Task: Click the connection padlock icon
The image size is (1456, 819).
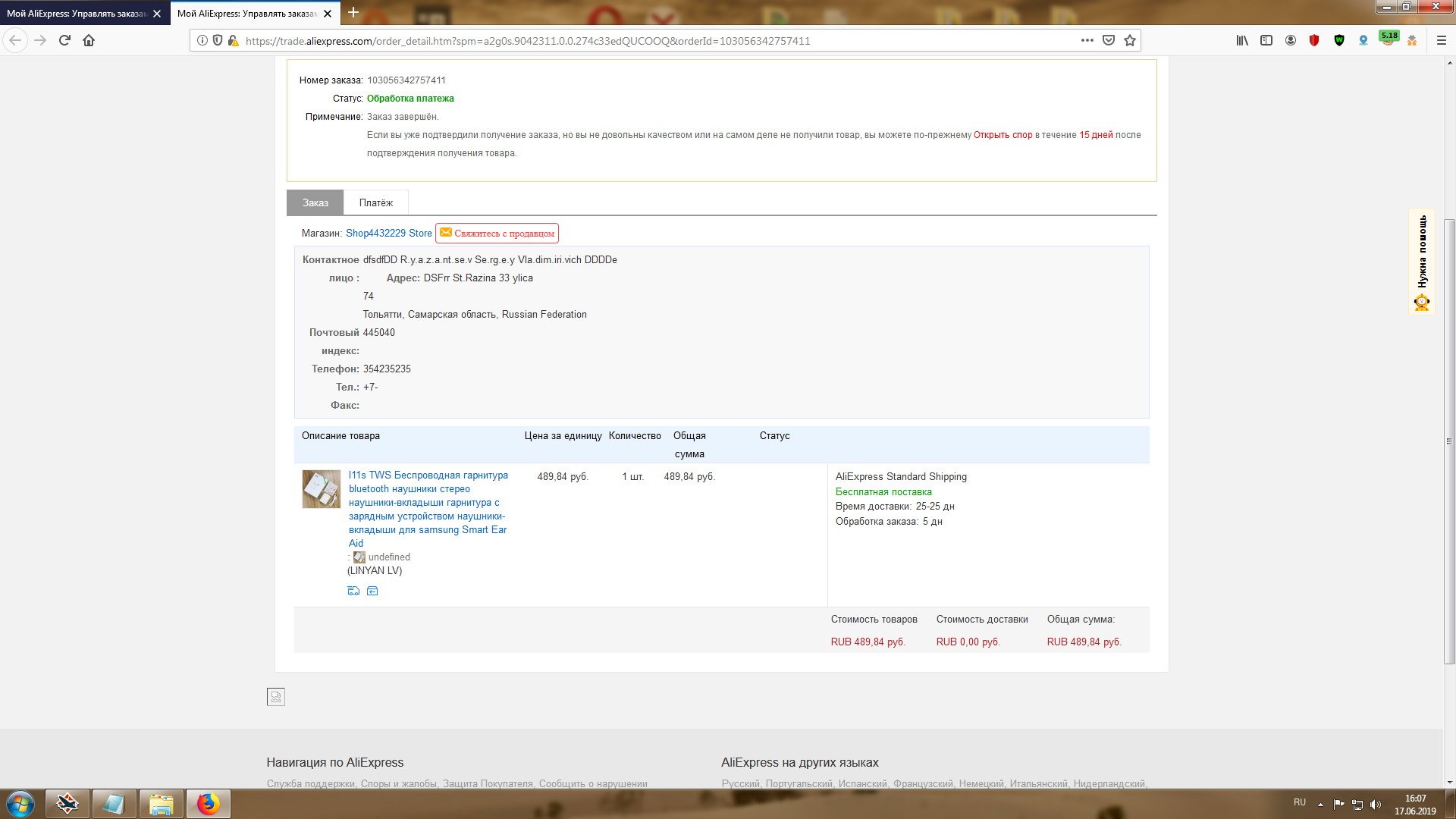Action: pyautogui.click(x=233, y=41)
